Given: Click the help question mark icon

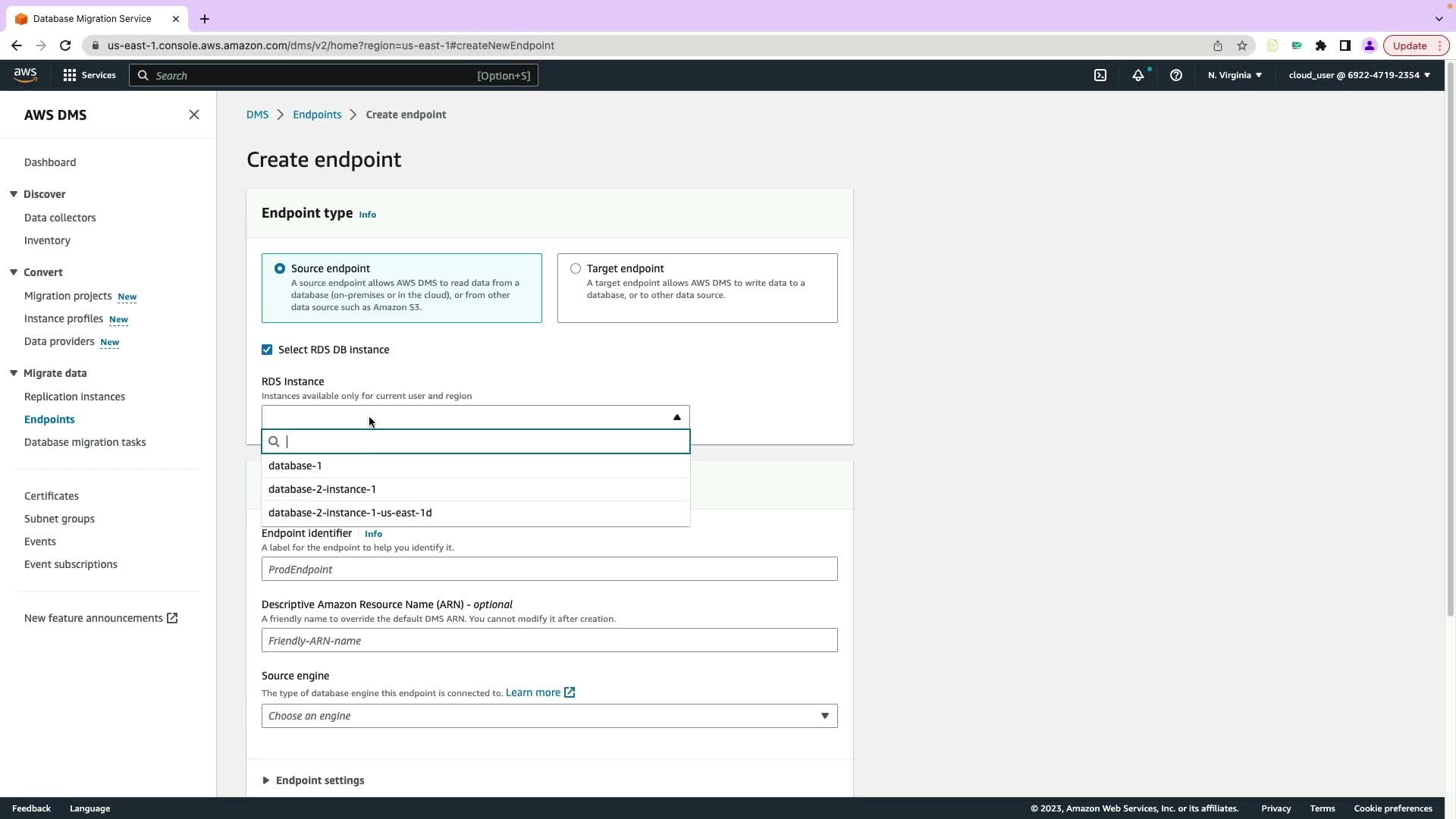Looking at the screenshot, I should point(1176,75).
